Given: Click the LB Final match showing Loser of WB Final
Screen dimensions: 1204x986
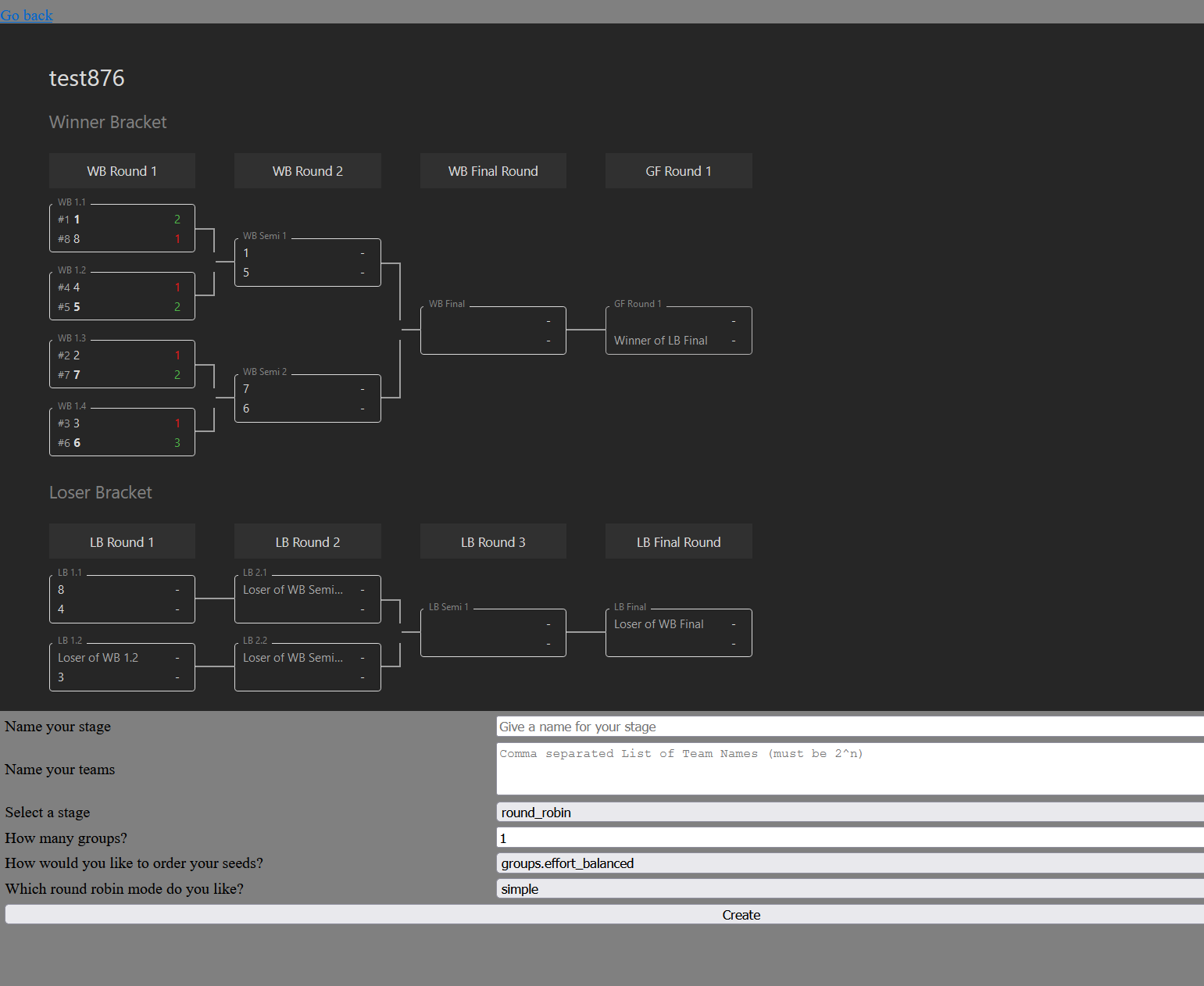Looking at the screenshot, I should click(678, 632).
